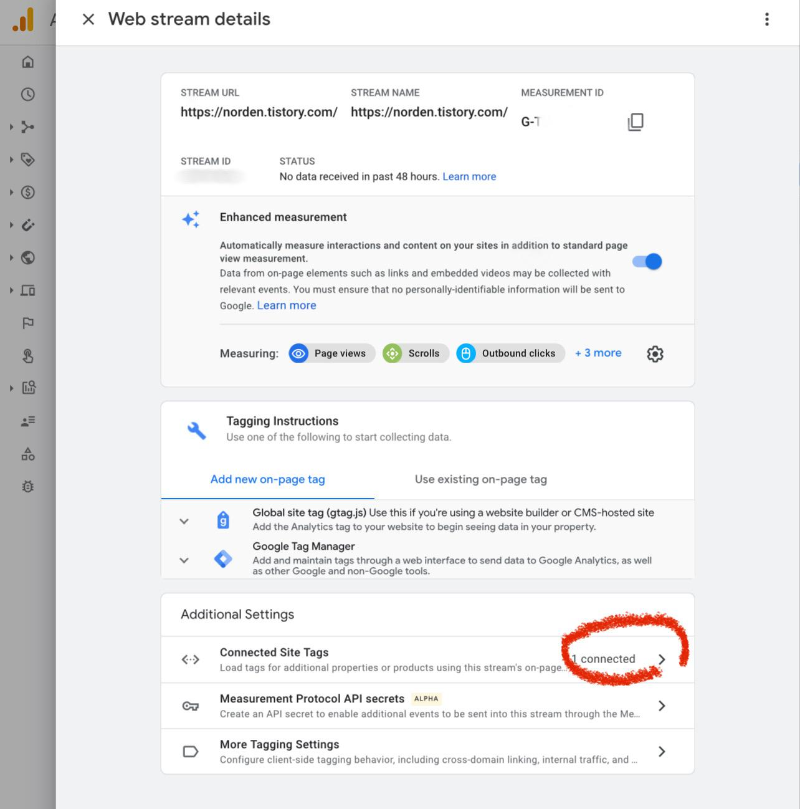Click the stream URL https://norden.tistory.com/ under STREAM URL
The height and width of the screenshot is (809, 800).
[259, 112]
